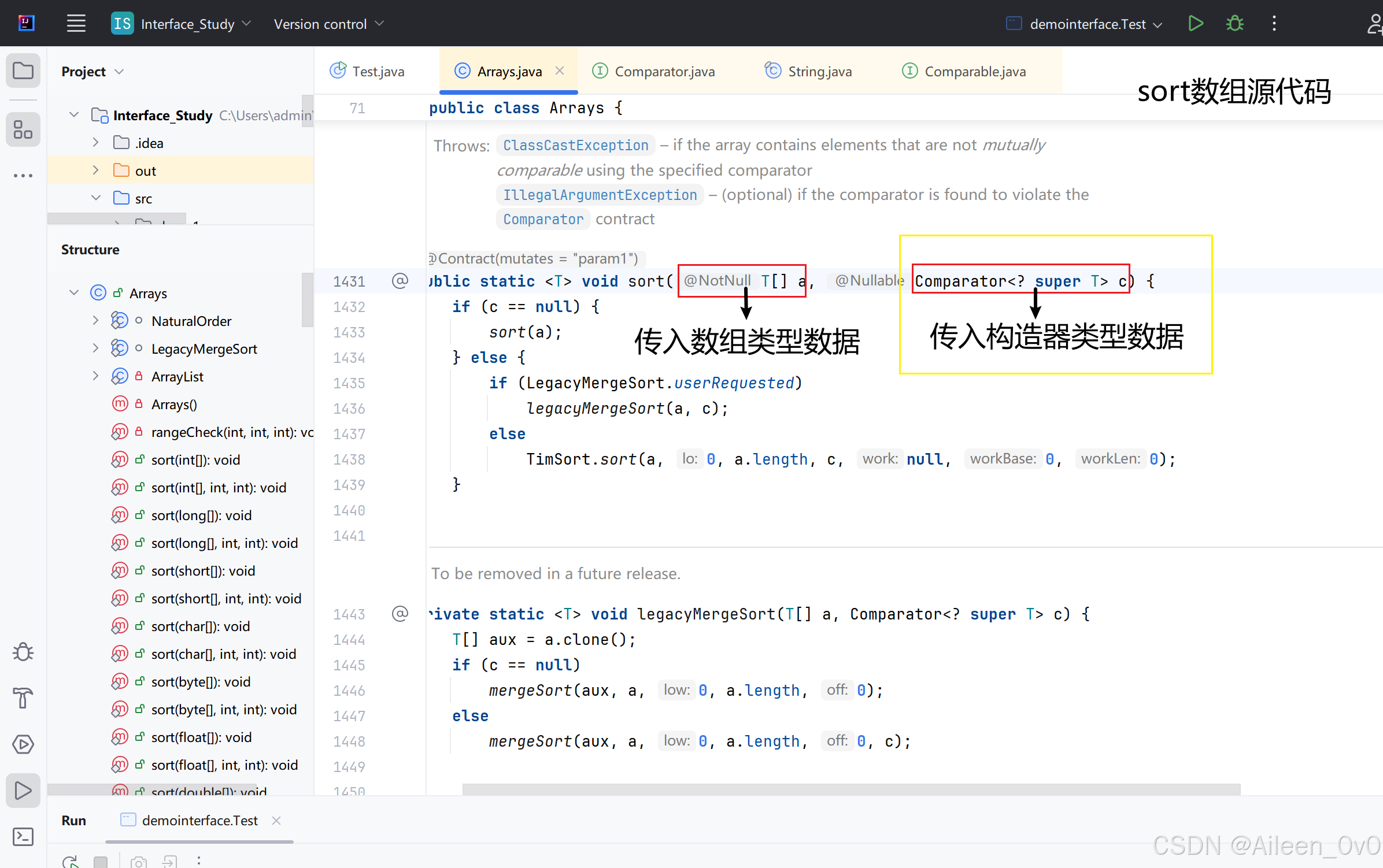The width and height of the screenshot is (1383, 868).
Task: Open the main hamburger menu
Action: (x=76, y=24)
